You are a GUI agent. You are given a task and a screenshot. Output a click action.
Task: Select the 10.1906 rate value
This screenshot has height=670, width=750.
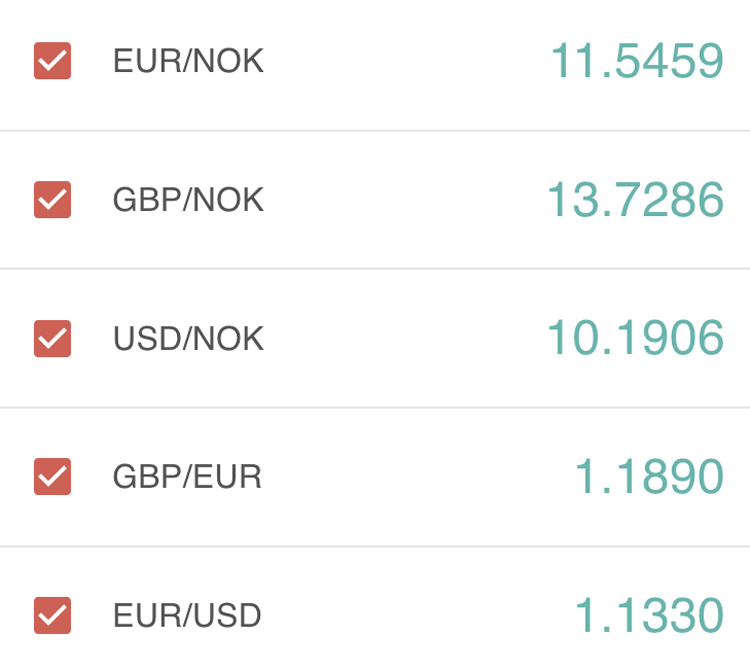click(x=635, y=338)
